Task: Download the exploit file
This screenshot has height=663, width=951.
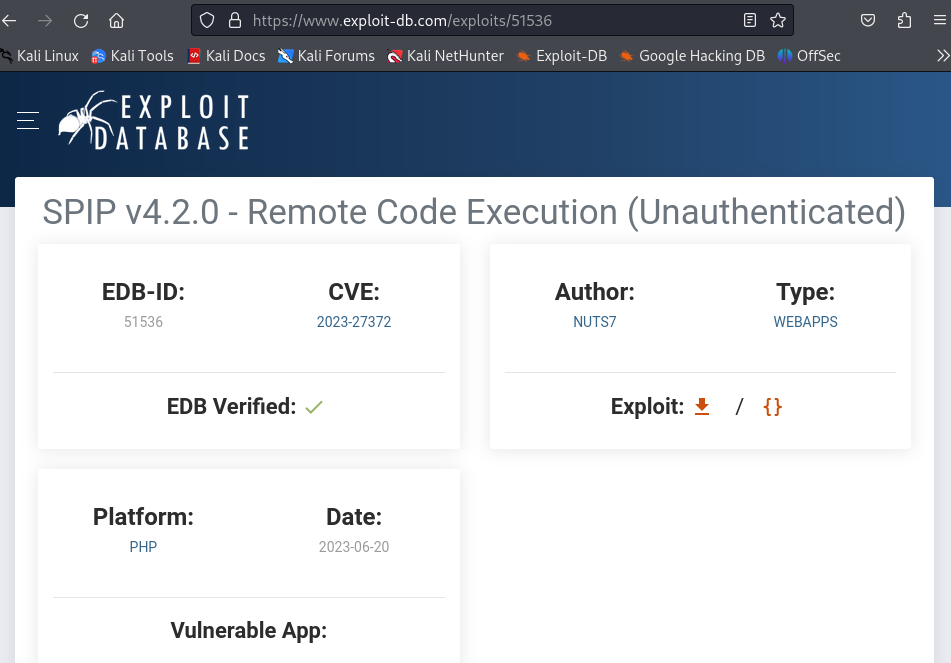Action: point(702,406)
